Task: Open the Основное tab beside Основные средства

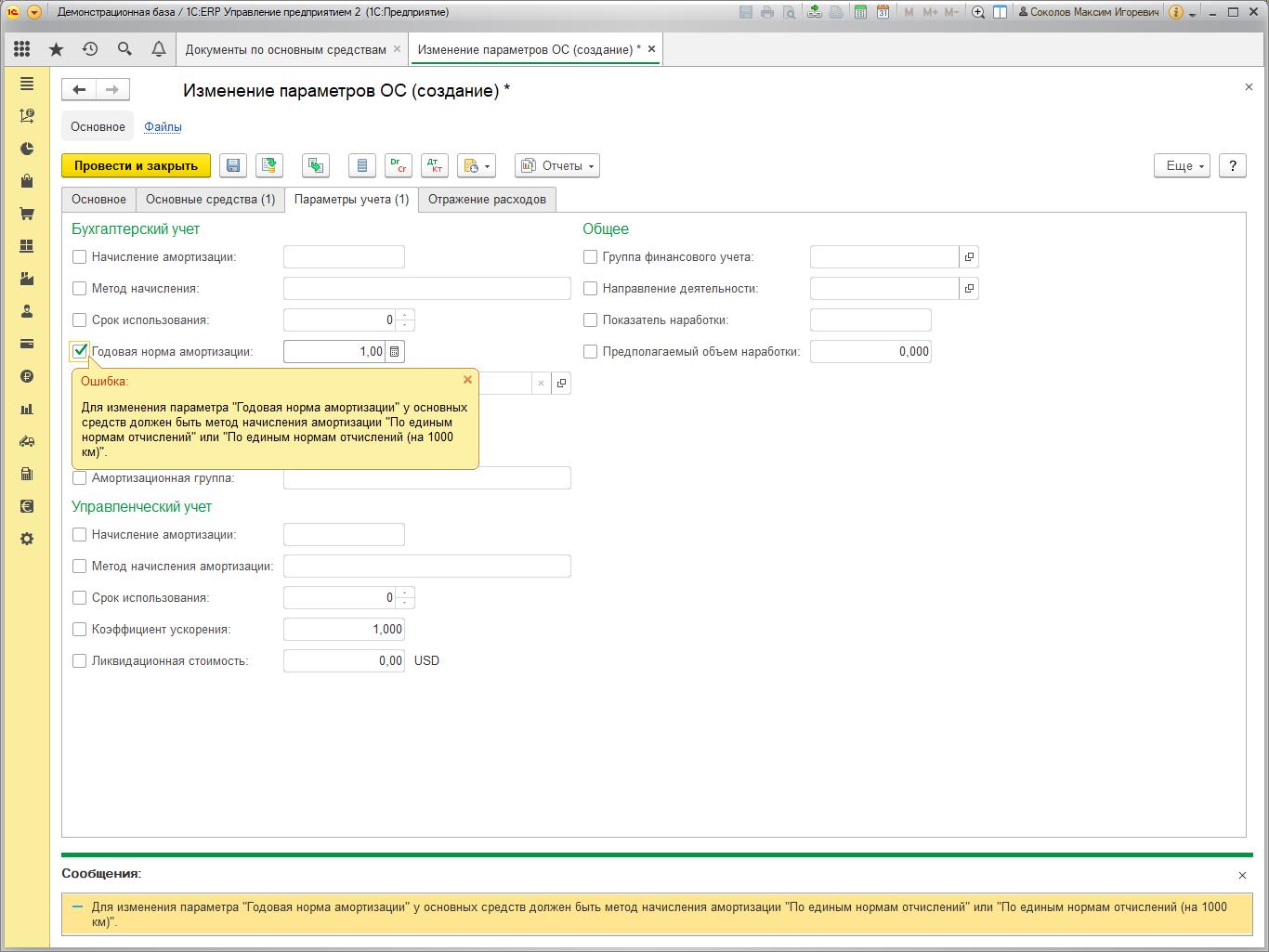Action: (98, 200)
